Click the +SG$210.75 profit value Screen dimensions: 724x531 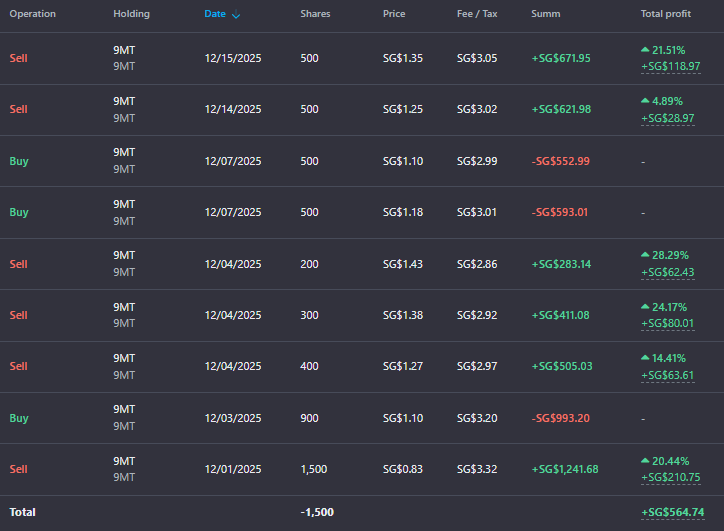point(670,477)
